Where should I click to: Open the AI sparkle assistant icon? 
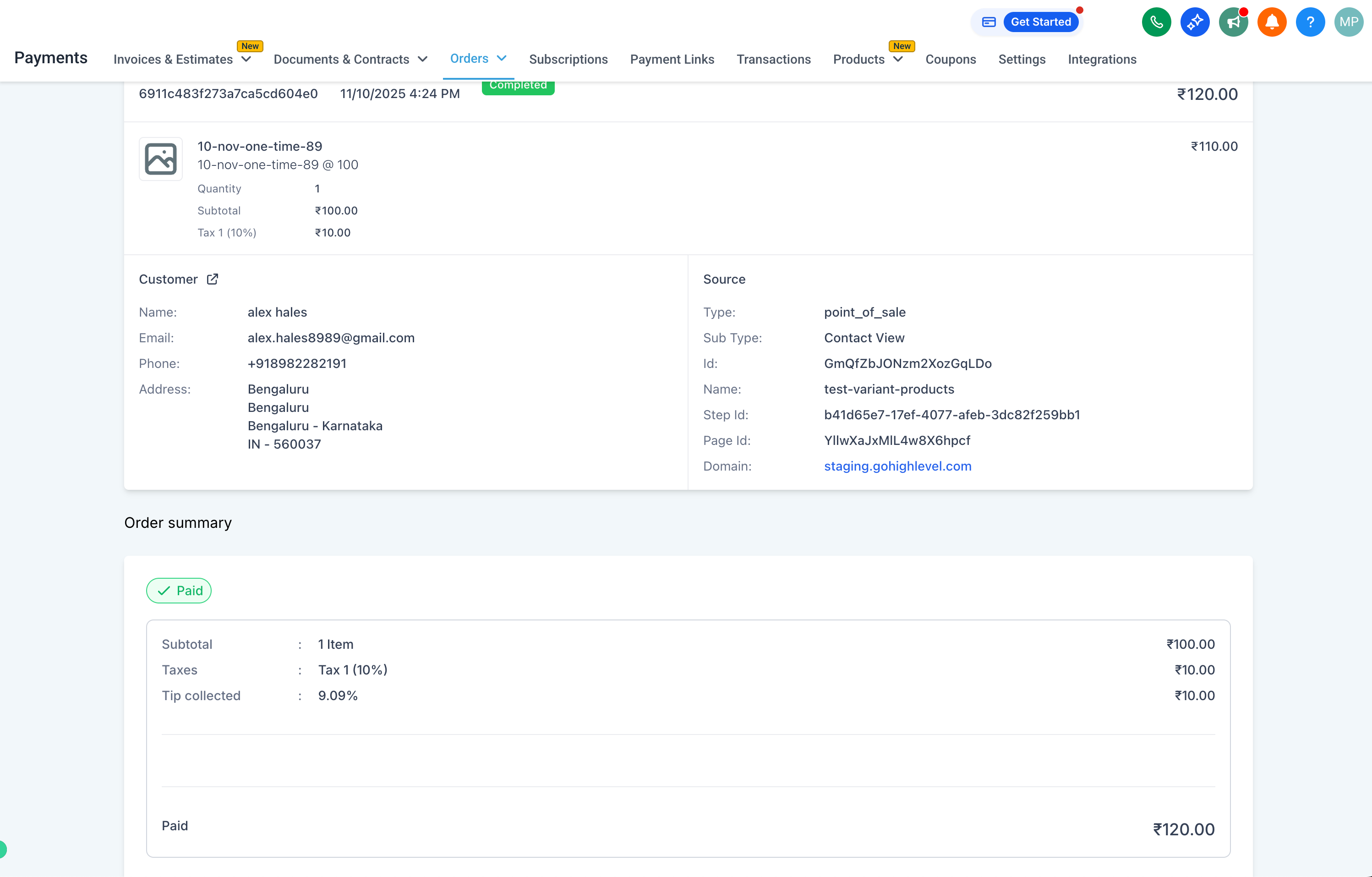click(1195, 22)
